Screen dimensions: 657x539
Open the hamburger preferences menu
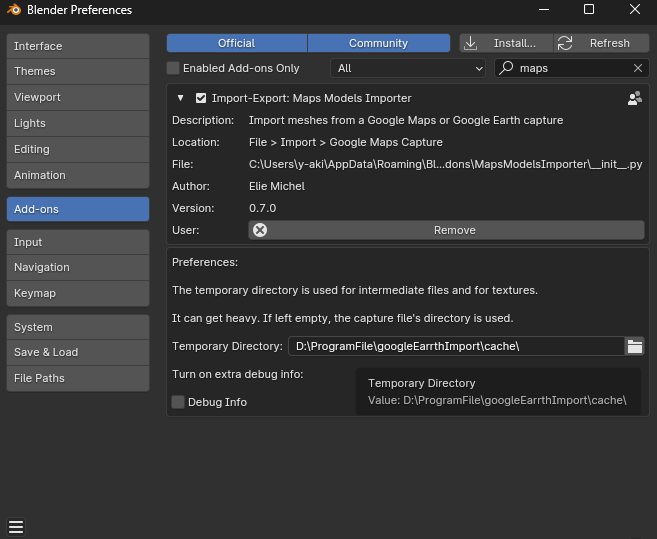pyautogui.click(x=16, y=527)
